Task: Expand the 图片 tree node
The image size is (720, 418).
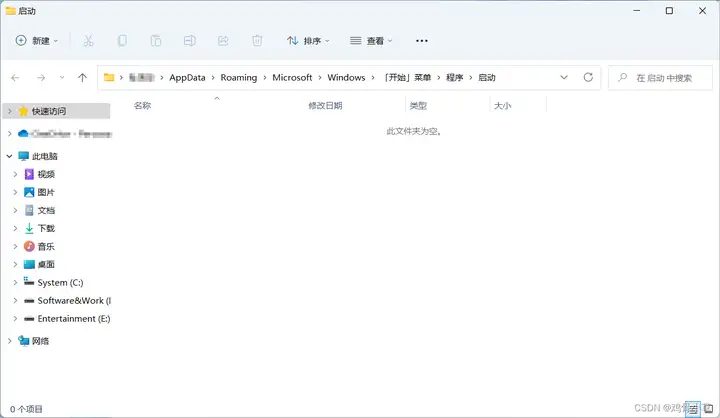Action: tap(15, 192)
